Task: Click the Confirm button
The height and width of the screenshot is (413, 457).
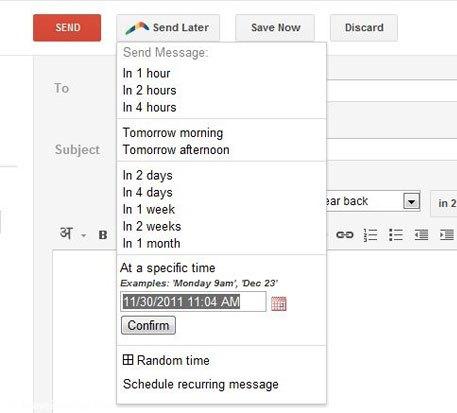Action: coord(148,325)
